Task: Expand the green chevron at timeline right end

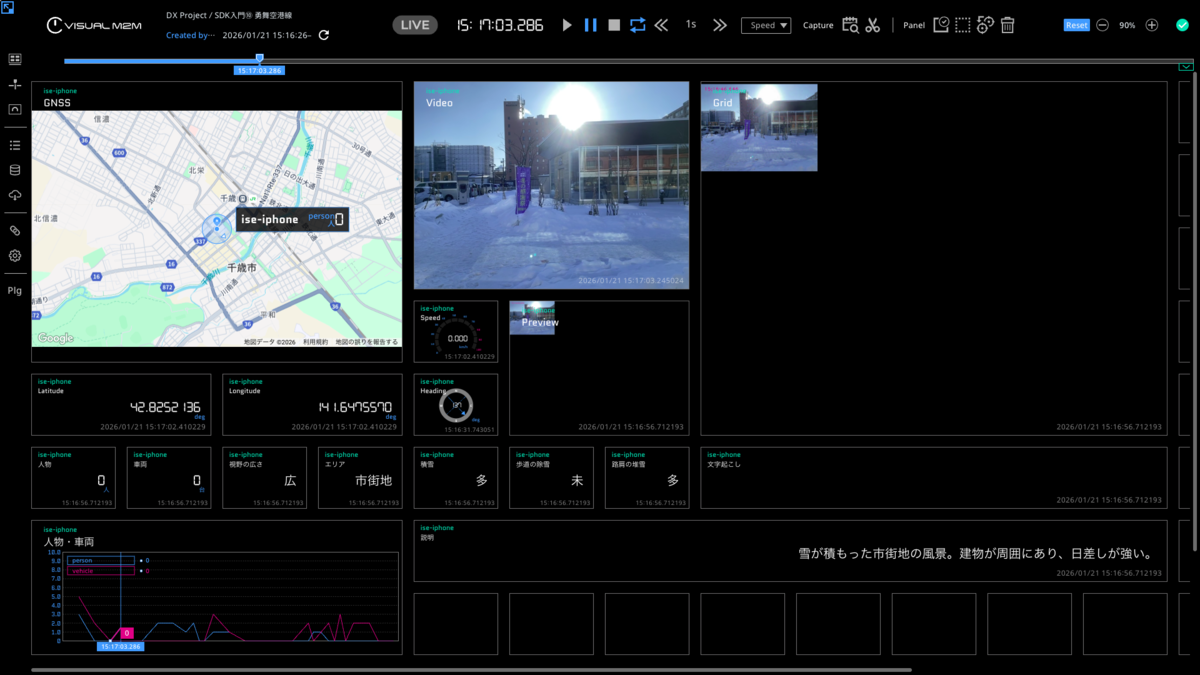Action: [x=1186, y=67]
